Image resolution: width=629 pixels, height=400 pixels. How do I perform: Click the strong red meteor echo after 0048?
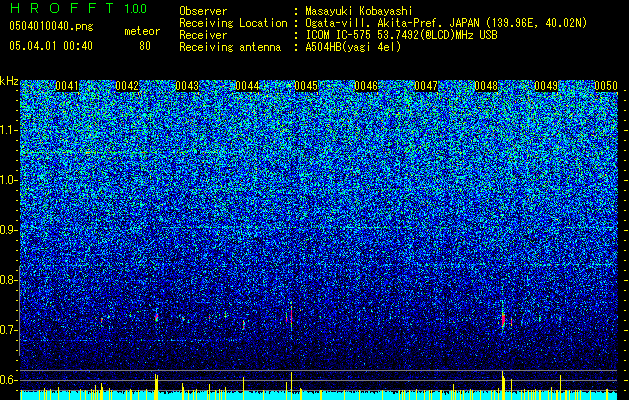tap(503, 320)
